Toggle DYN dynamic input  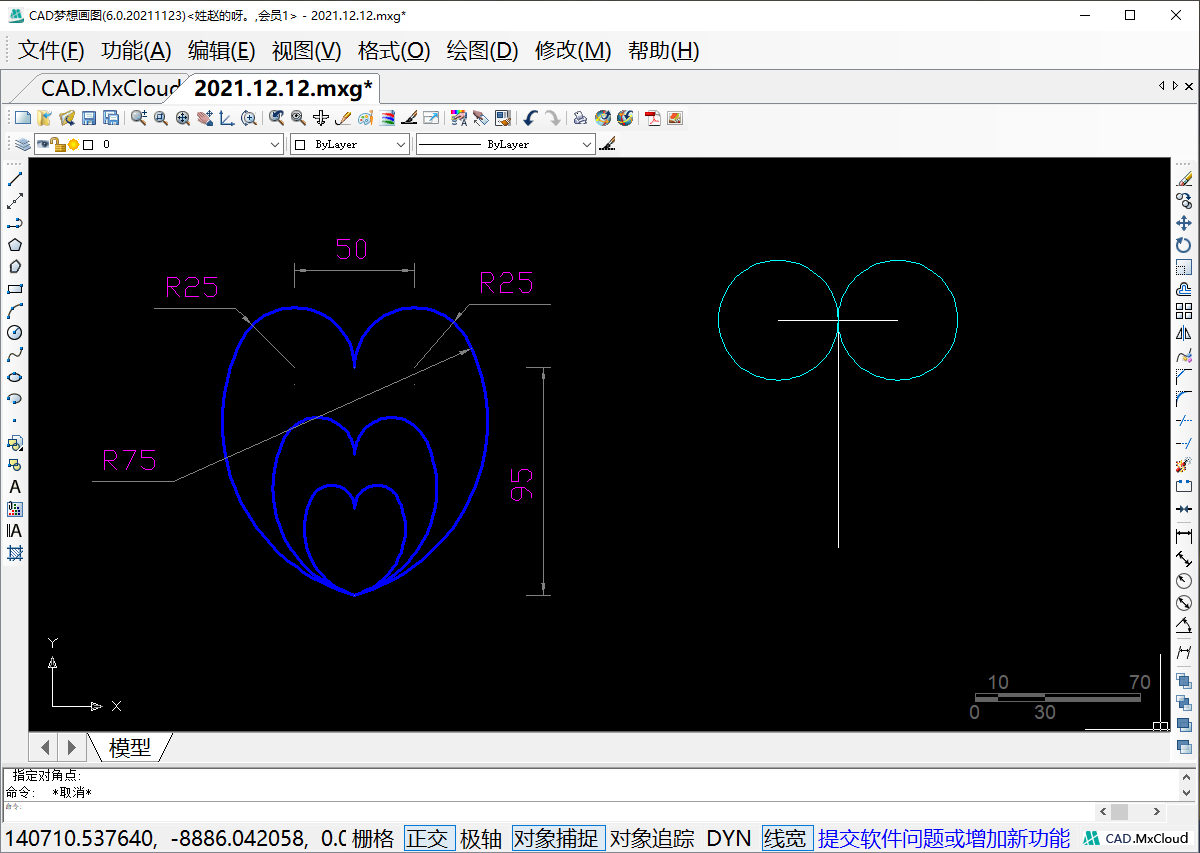point(729,838)
